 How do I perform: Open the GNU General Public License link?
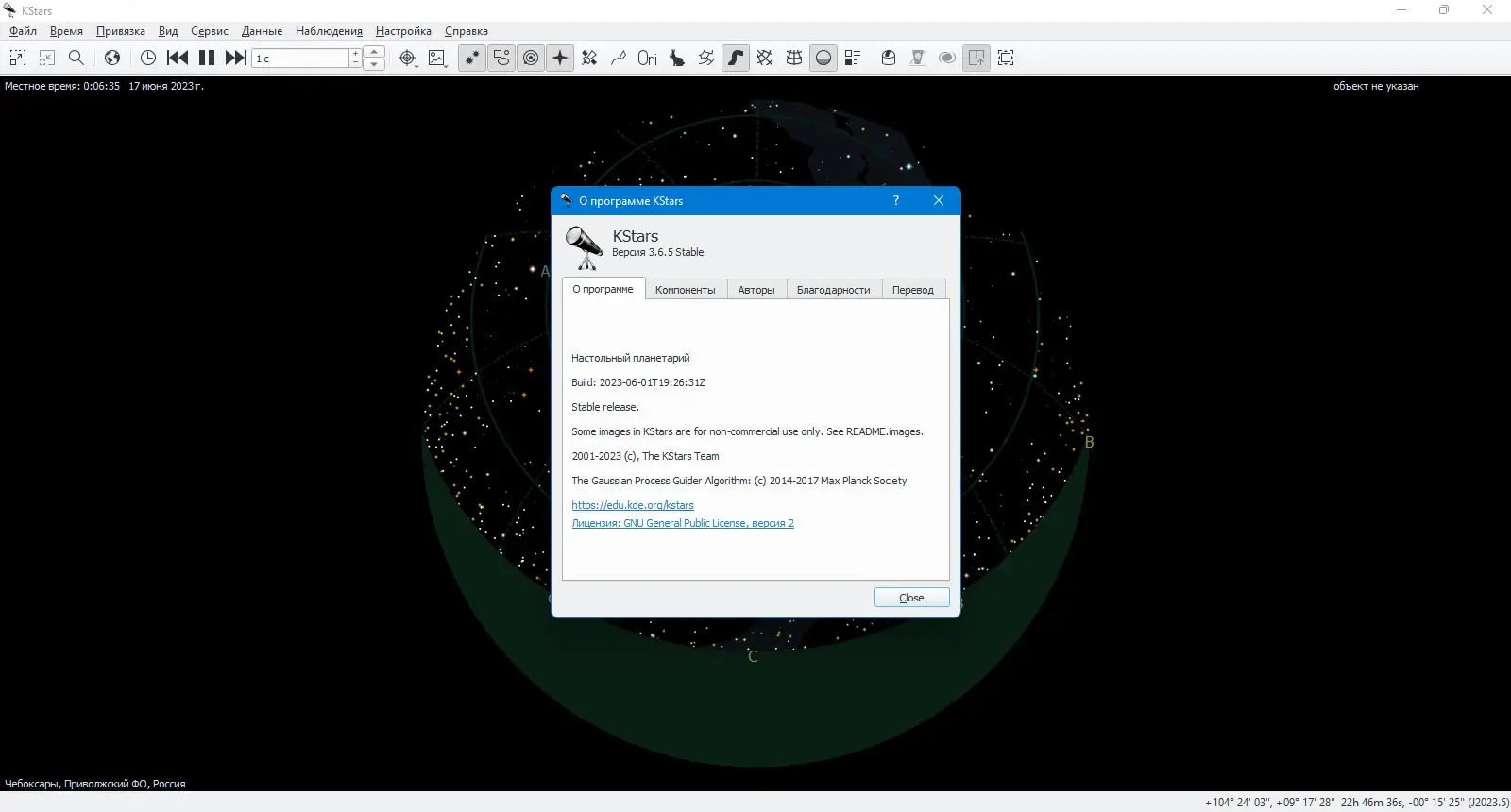[x=683, y=523]
